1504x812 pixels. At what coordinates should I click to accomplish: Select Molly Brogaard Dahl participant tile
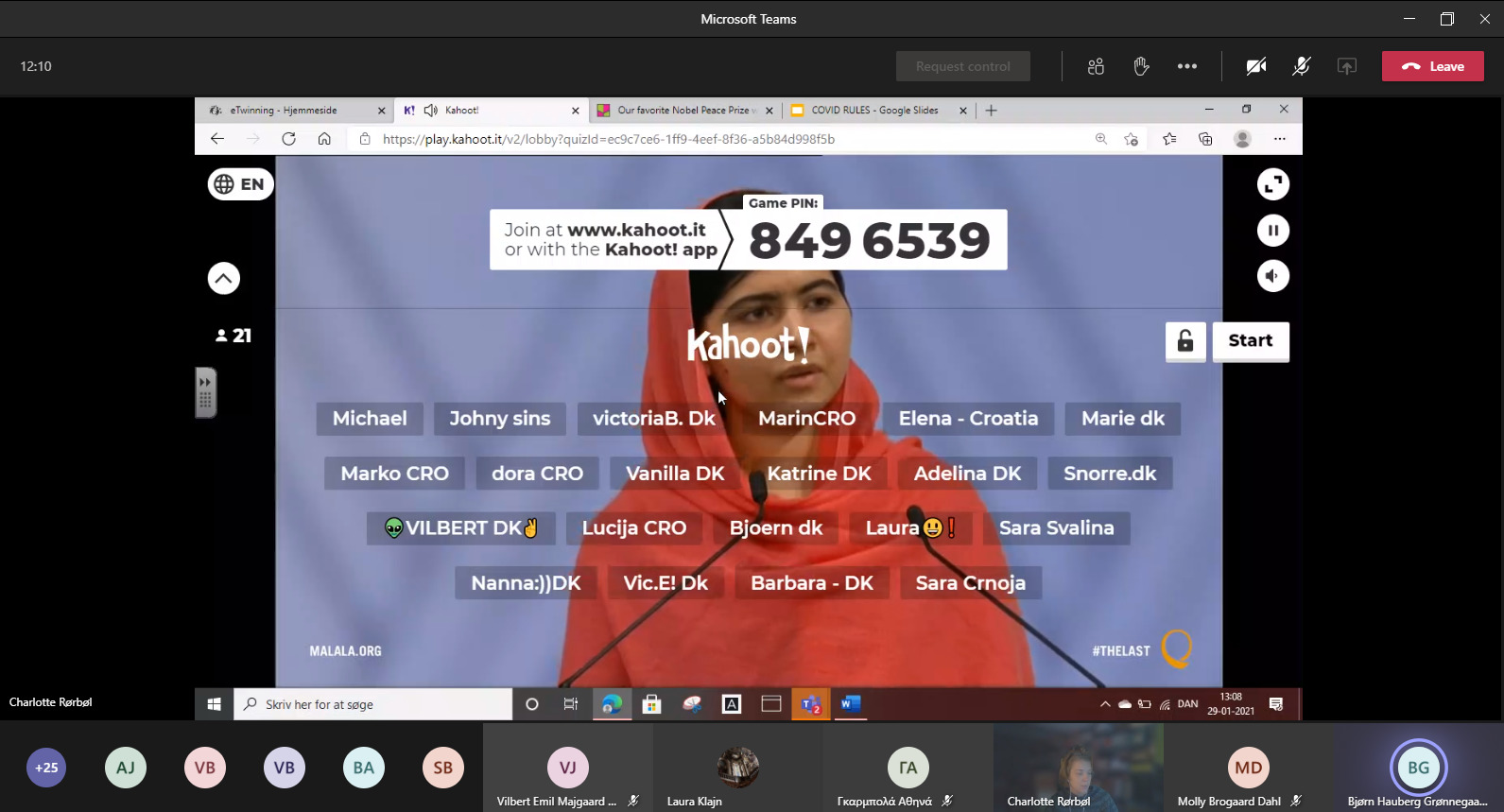pos(1248,768)
